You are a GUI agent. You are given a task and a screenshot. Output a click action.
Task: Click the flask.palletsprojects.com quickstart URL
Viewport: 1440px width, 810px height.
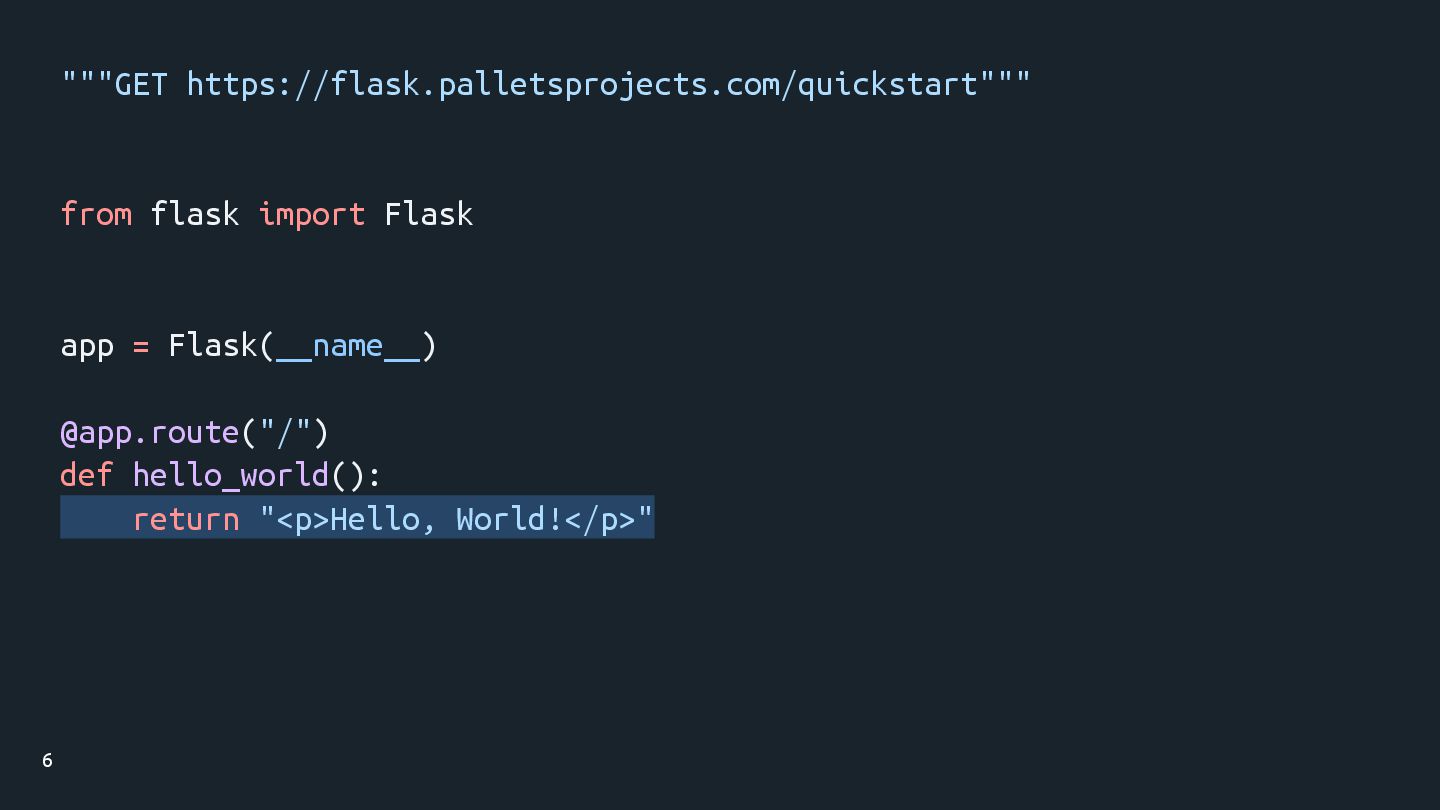(582, 85)
